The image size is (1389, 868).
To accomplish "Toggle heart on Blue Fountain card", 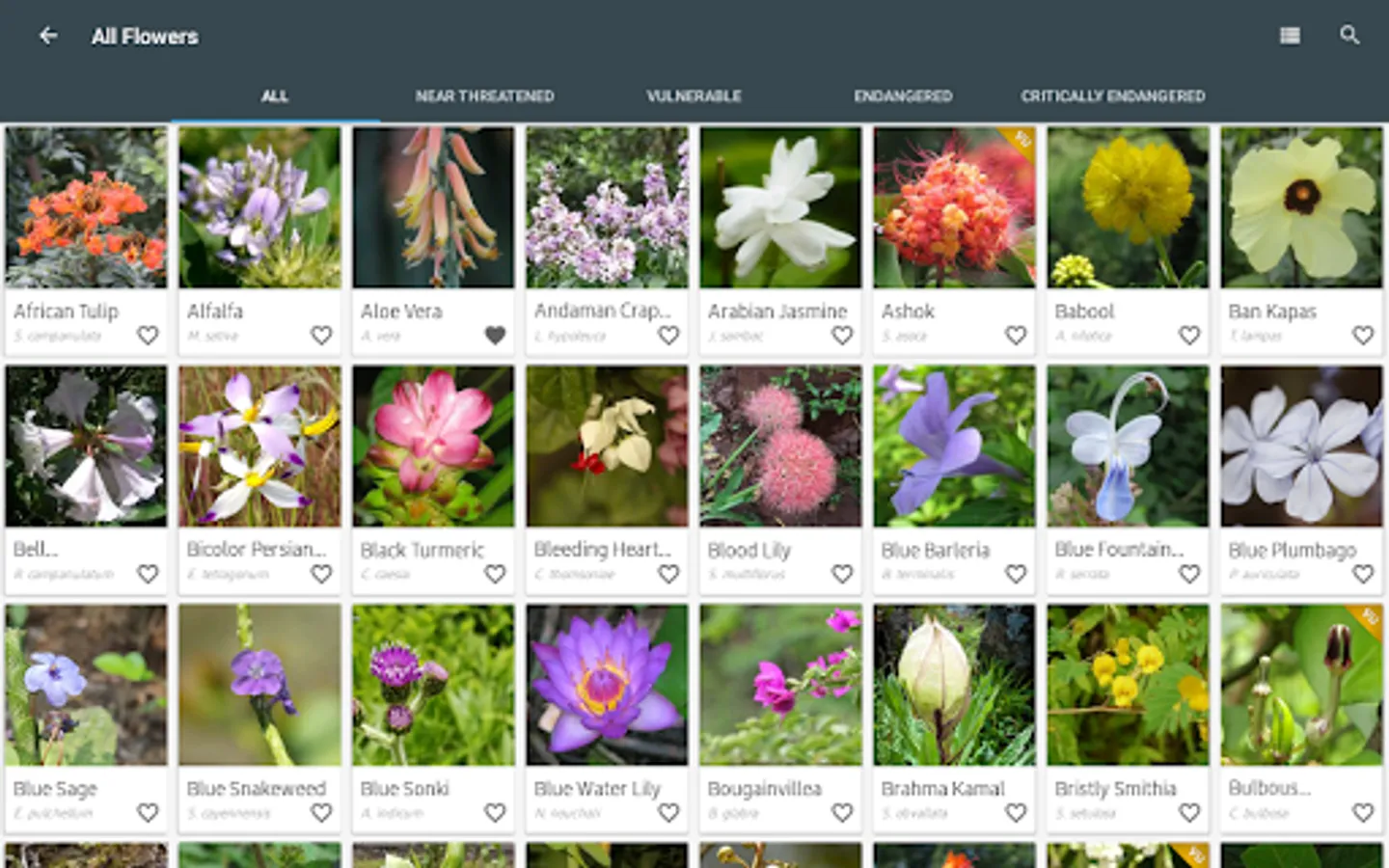I will pos(1189,574).
